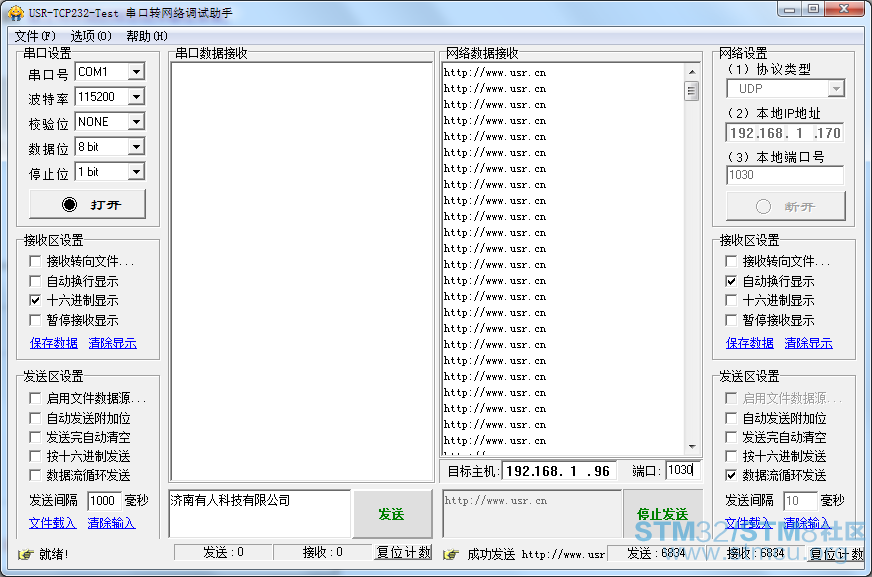This screenshot has height=577, width=872.
Task: Uncheck network 数据流循环发送 checkbox
Action: [731, 475]
